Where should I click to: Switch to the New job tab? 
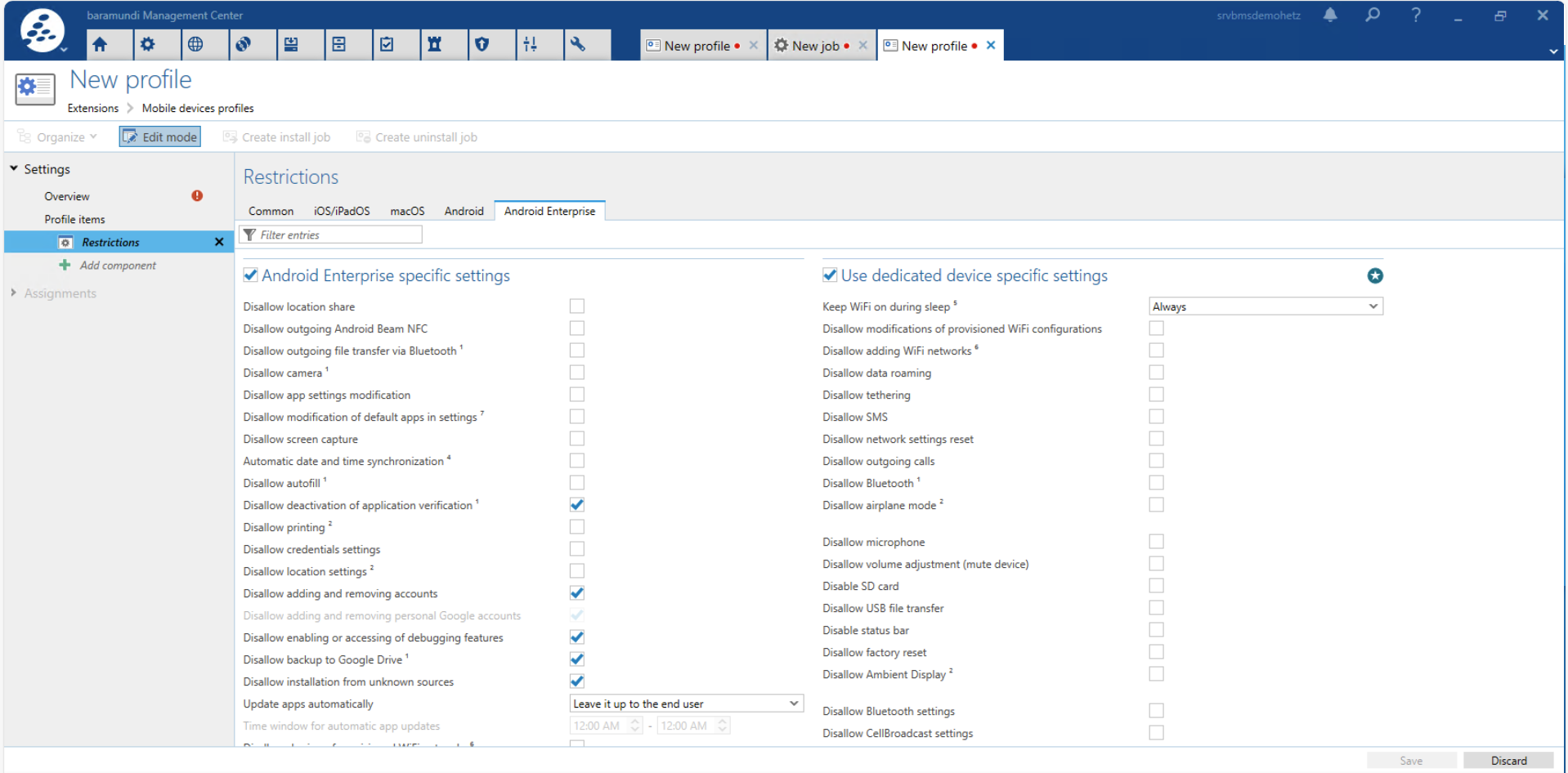814,46
